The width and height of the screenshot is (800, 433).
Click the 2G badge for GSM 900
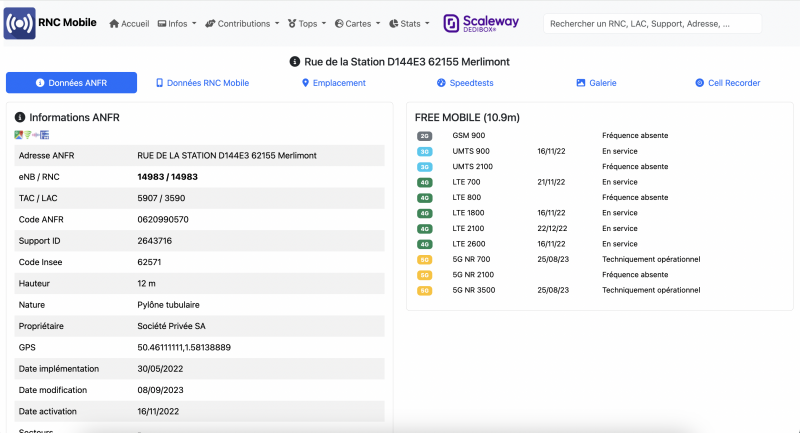pos(425,135)
